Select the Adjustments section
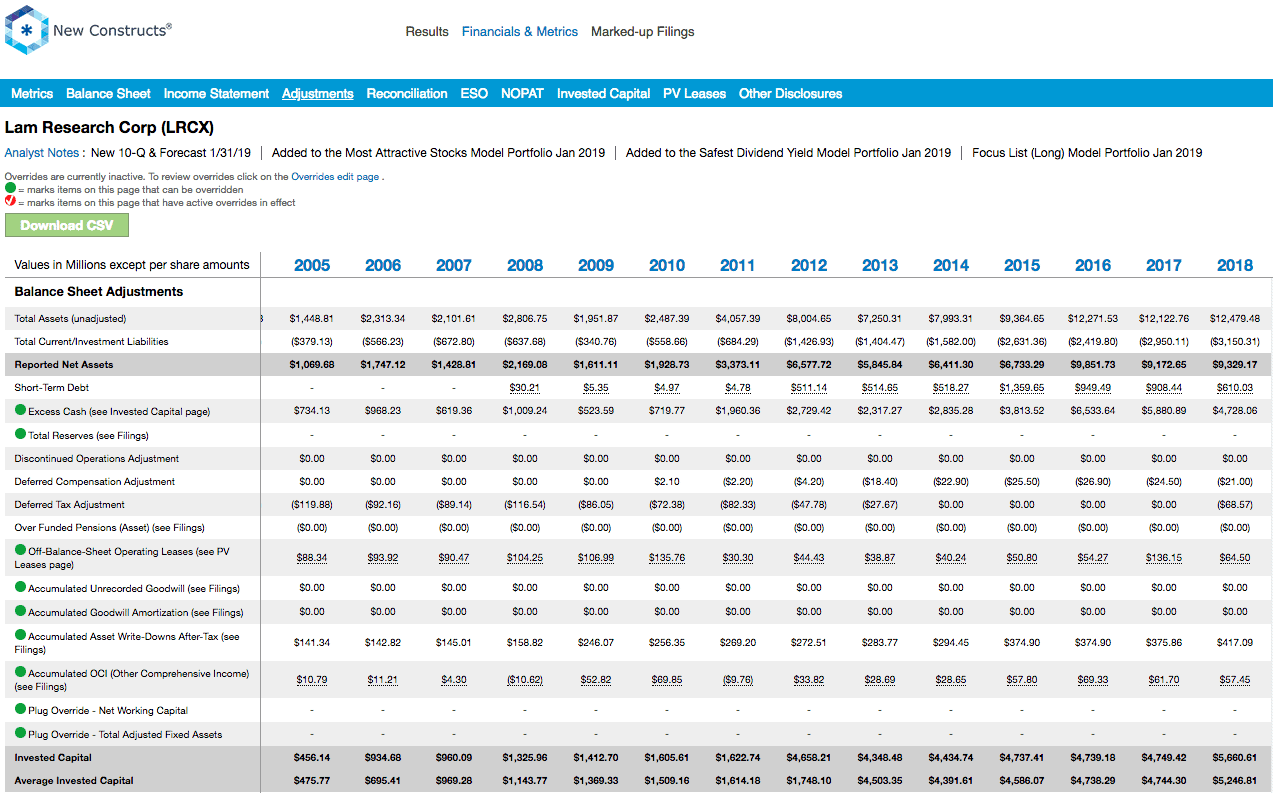The width and height of the screenshot is (1273, 793). (x=318, y=94)
